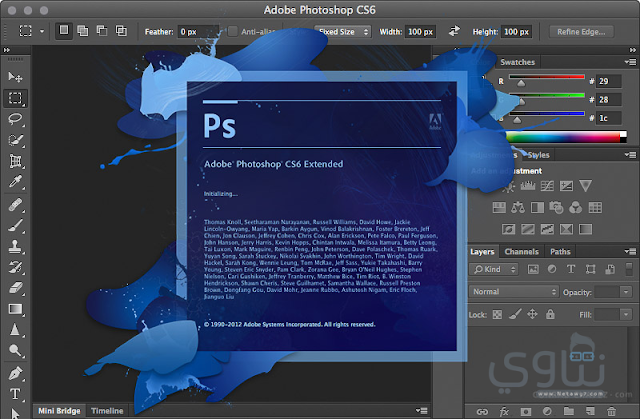Click Intersect with selection icon
Viewport: 640px width, 419px height.
point(121,31)
